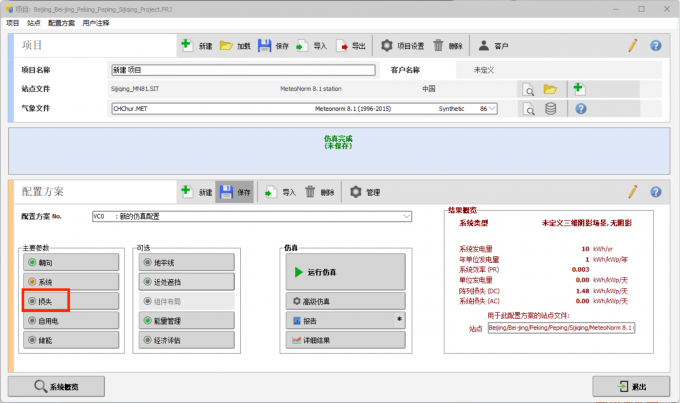
Task: Expand the 气象文件 CHChur.MET dropdown
Action: coord(492,108)
